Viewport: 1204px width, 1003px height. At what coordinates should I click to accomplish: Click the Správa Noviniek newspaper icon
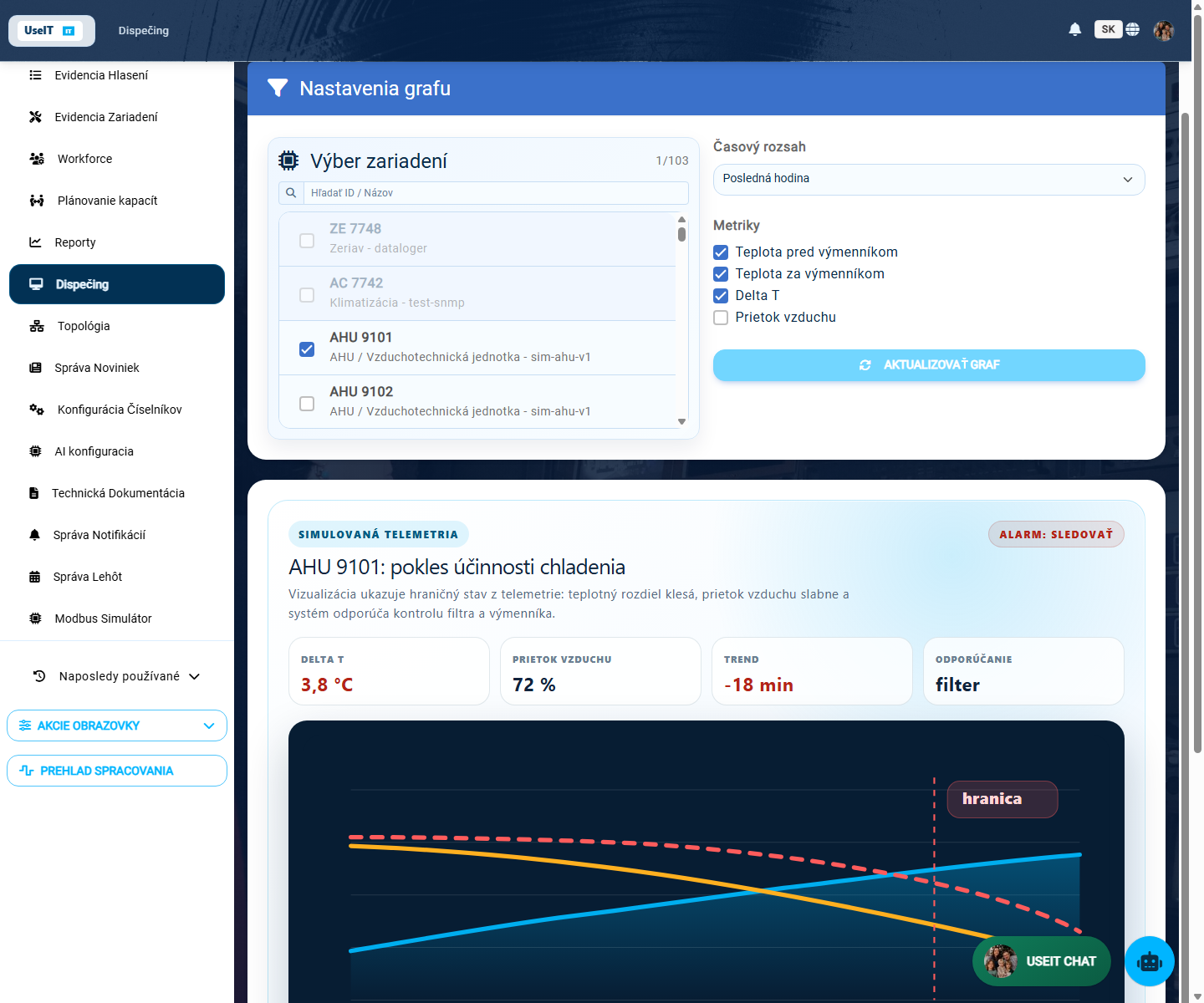pos(35,368)
